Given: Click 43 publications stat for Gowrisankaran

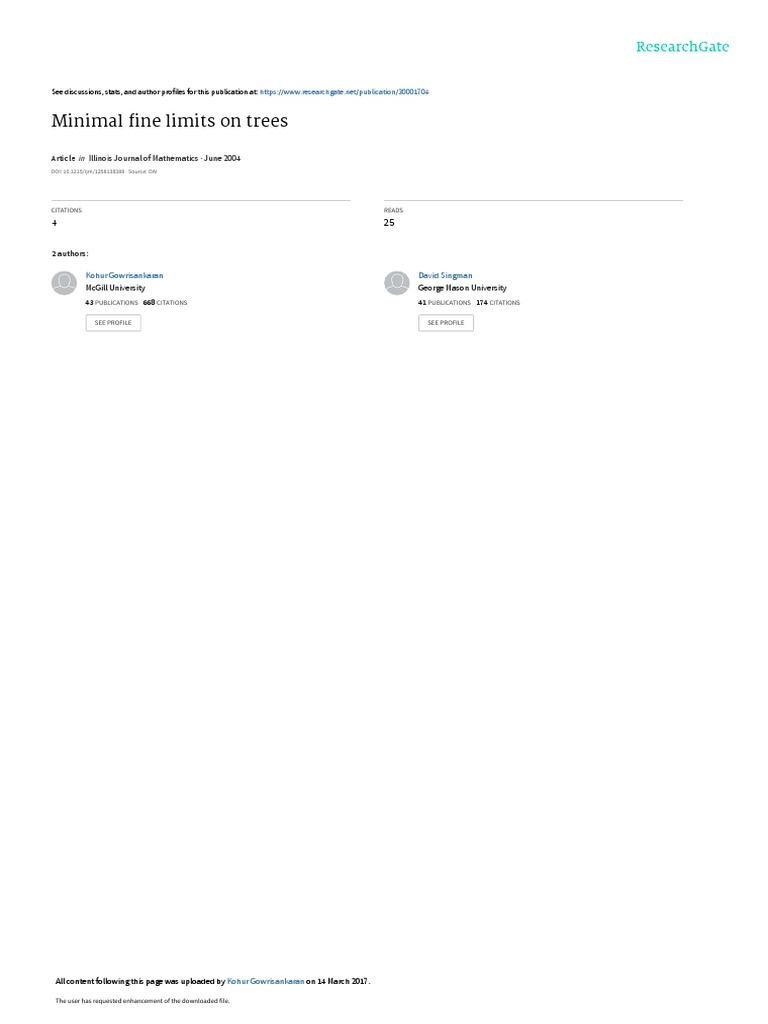Looking at the screenshot, I should pos(112,302).
